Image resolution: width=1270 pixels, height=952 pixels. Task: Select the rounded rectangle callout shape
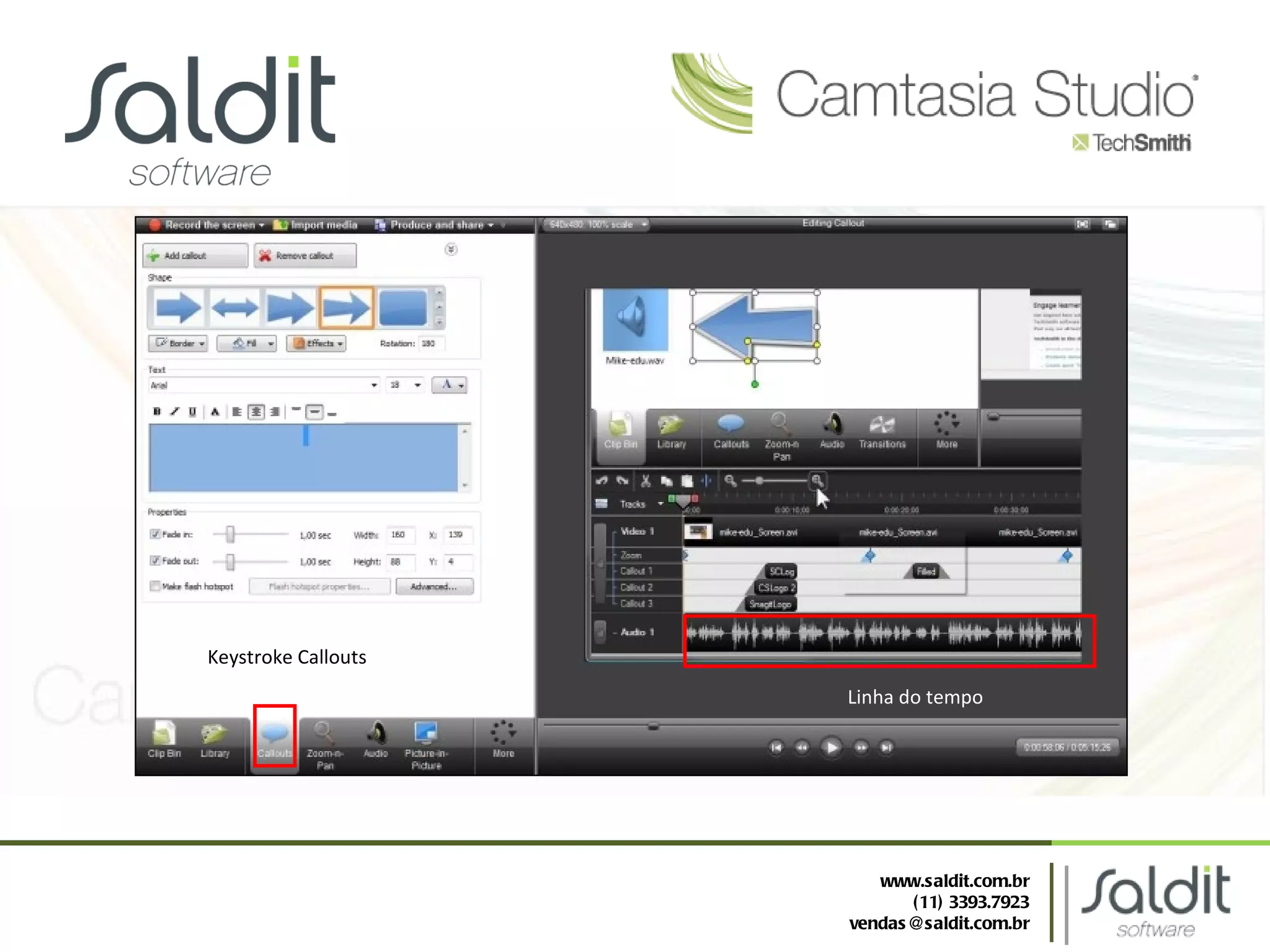coord(402,307)
